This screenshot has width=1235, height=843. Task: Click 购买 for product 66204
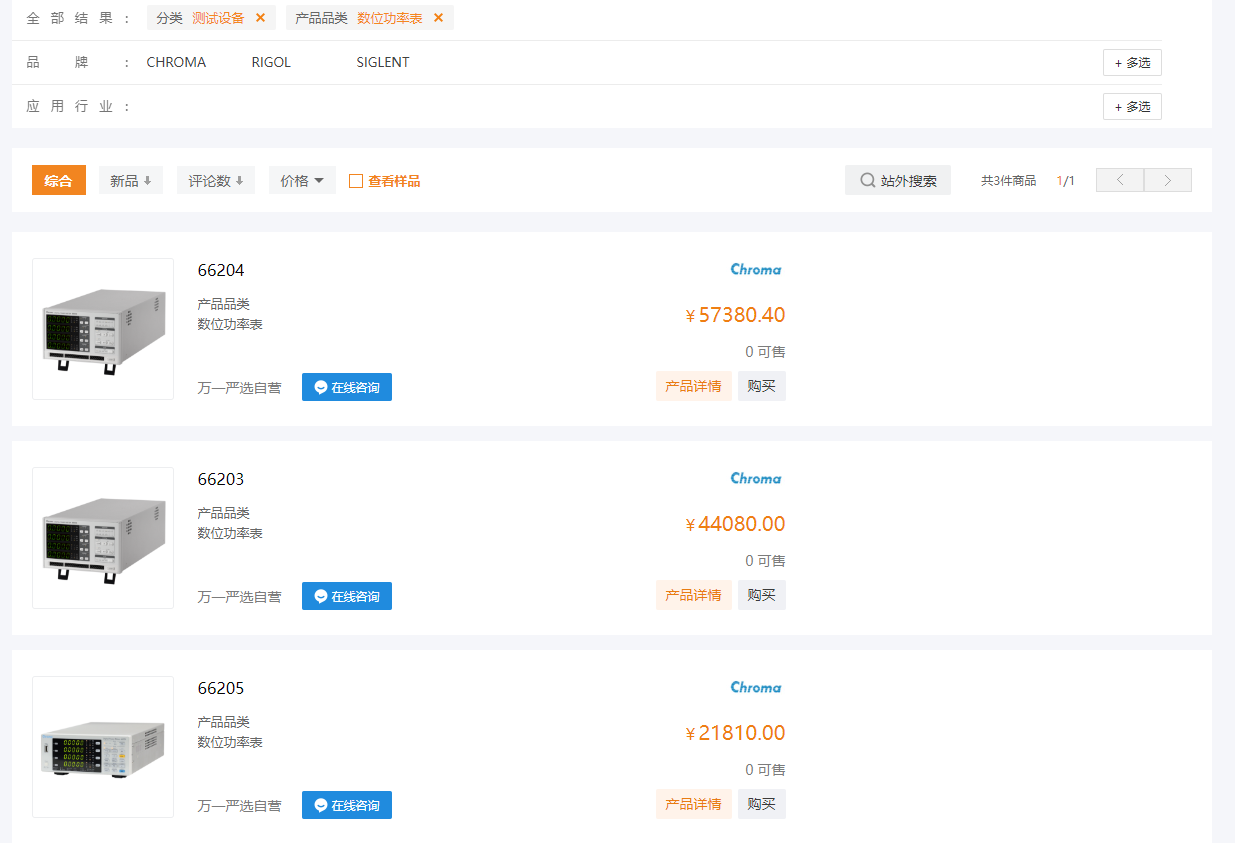[x=762, y=386]
